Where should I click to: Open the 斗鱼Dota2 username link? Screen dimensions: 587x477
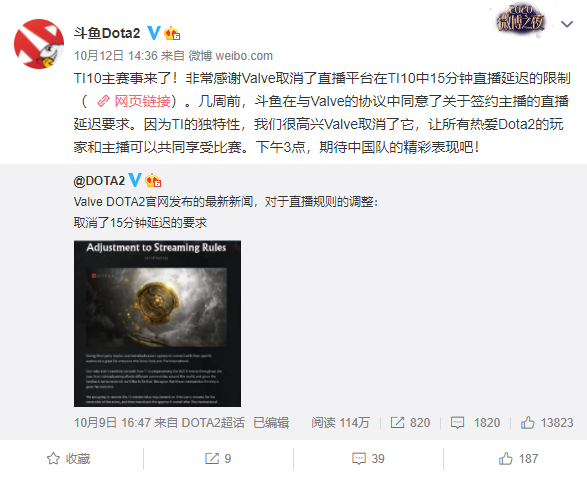107,33
